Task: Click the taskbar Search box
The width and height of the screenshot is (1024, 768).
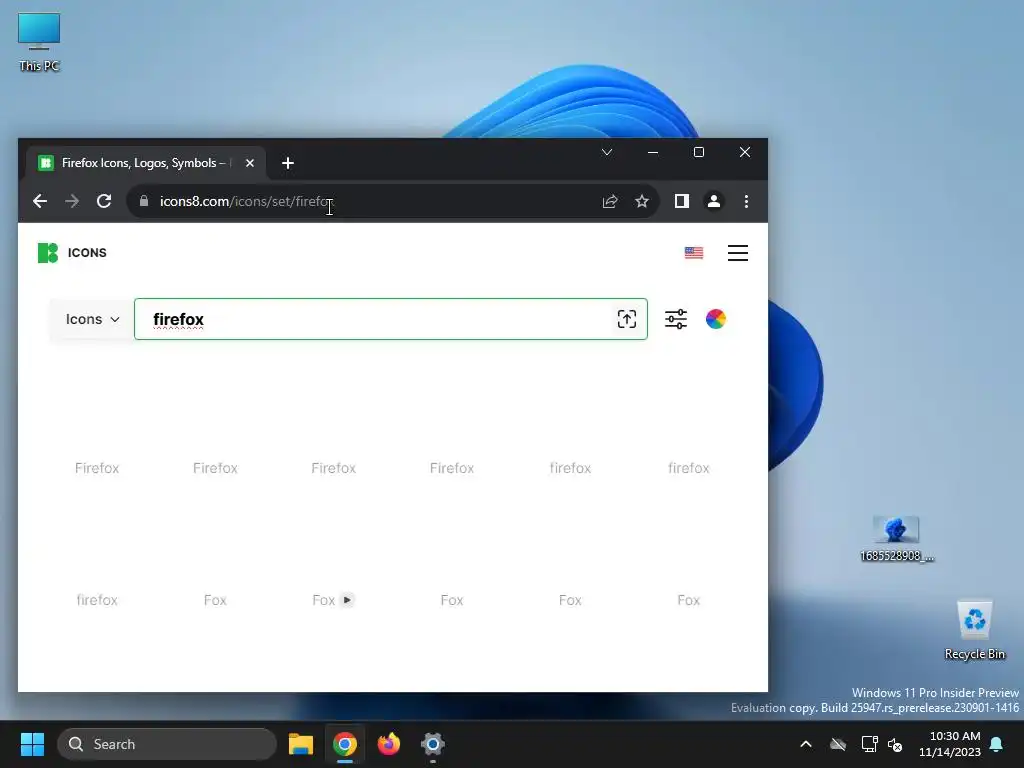Action: [167, 744]
